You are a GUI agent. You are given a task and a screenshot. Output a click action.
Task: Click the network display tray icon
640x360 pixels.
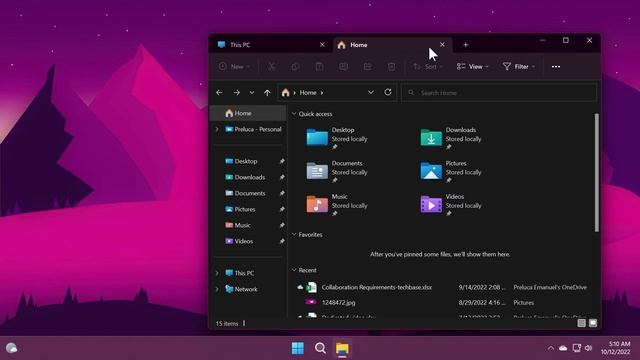[576, 348]
